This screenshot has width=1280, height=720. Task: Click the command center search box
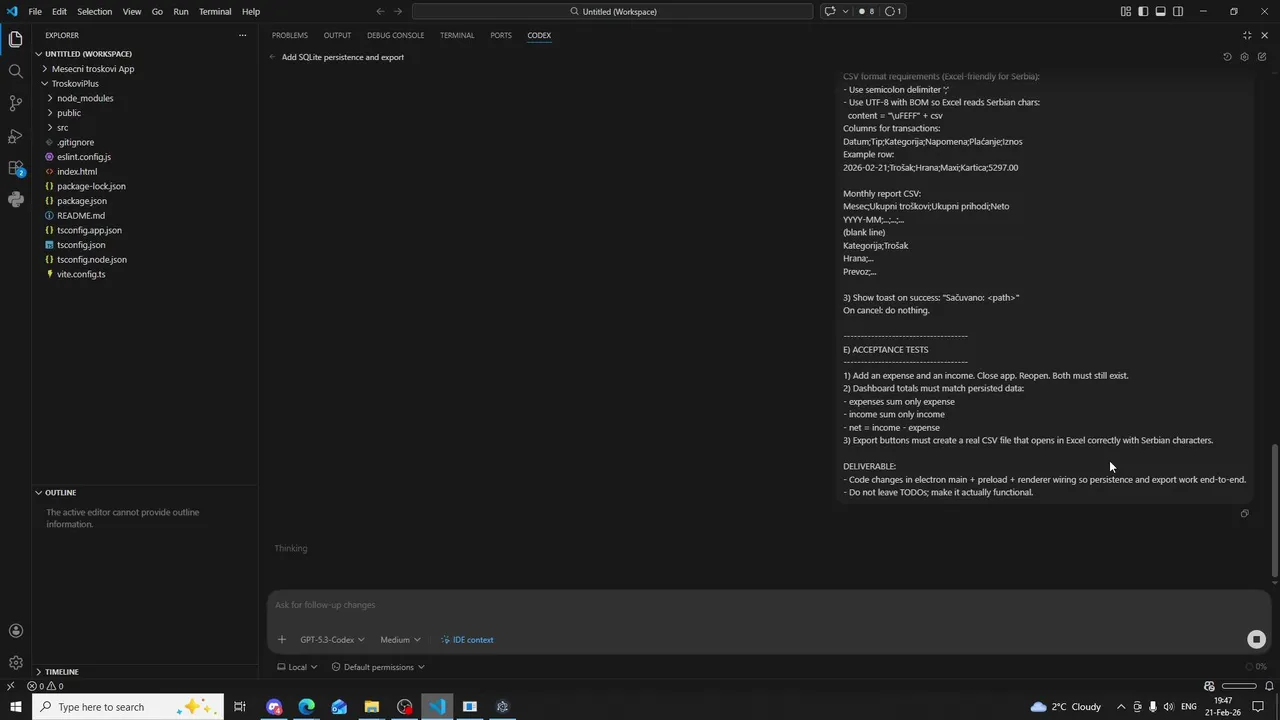coord(613,11)
